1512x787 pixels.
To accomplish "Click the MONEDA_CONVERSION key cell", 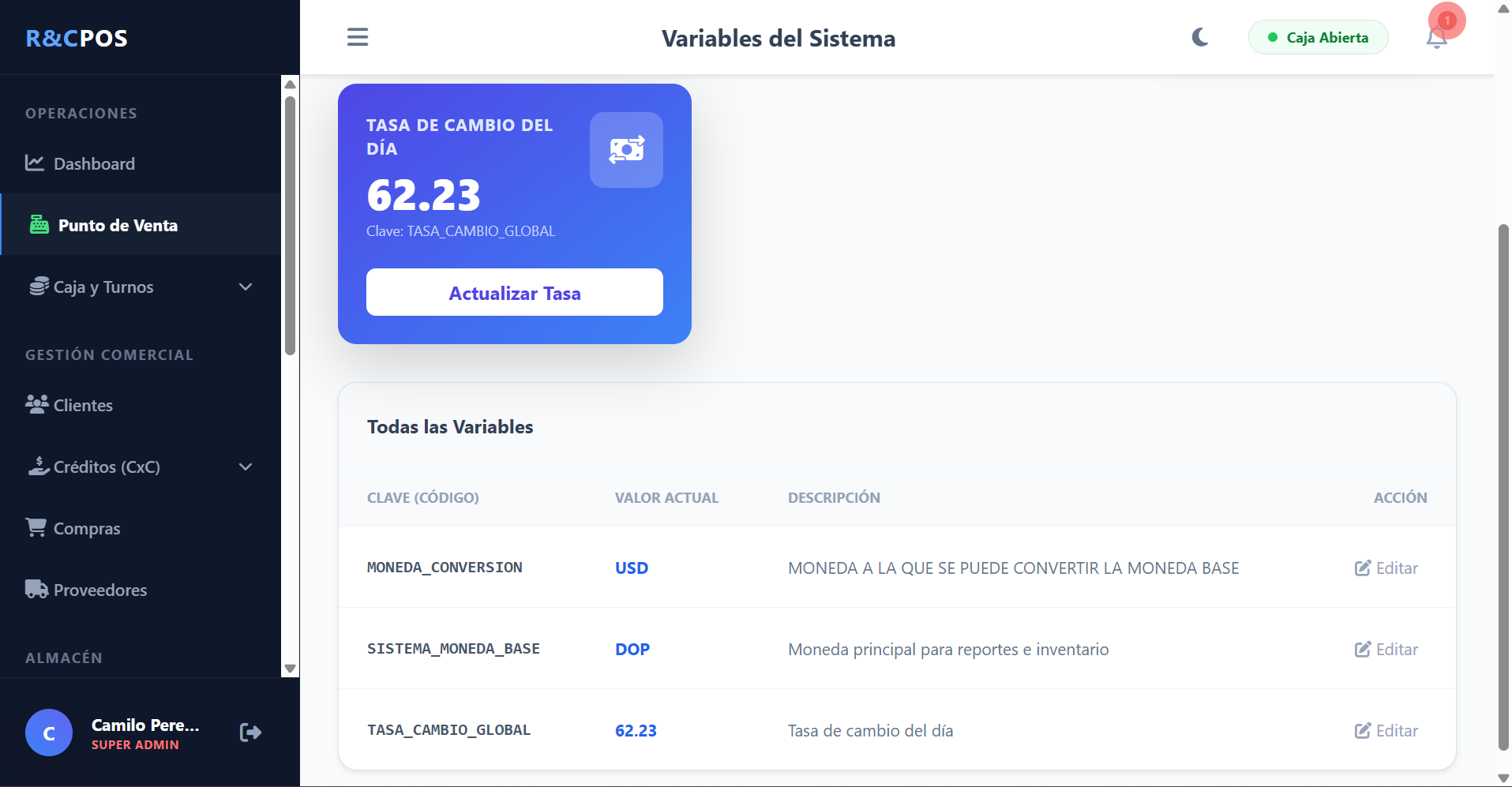I will pos(445,568).
